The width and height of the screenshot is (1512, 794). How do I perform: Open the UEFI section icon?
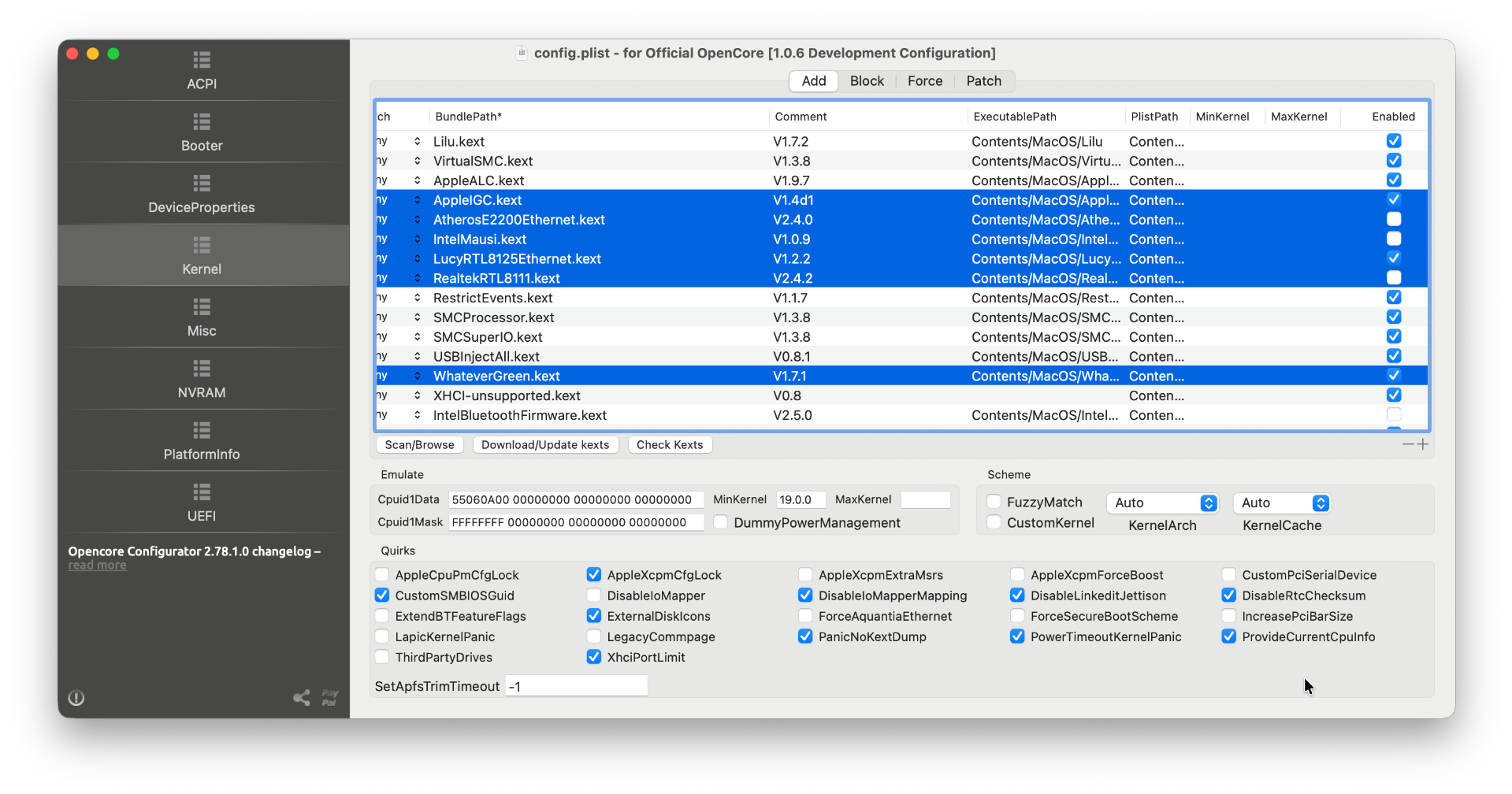[x=202, y=492]
